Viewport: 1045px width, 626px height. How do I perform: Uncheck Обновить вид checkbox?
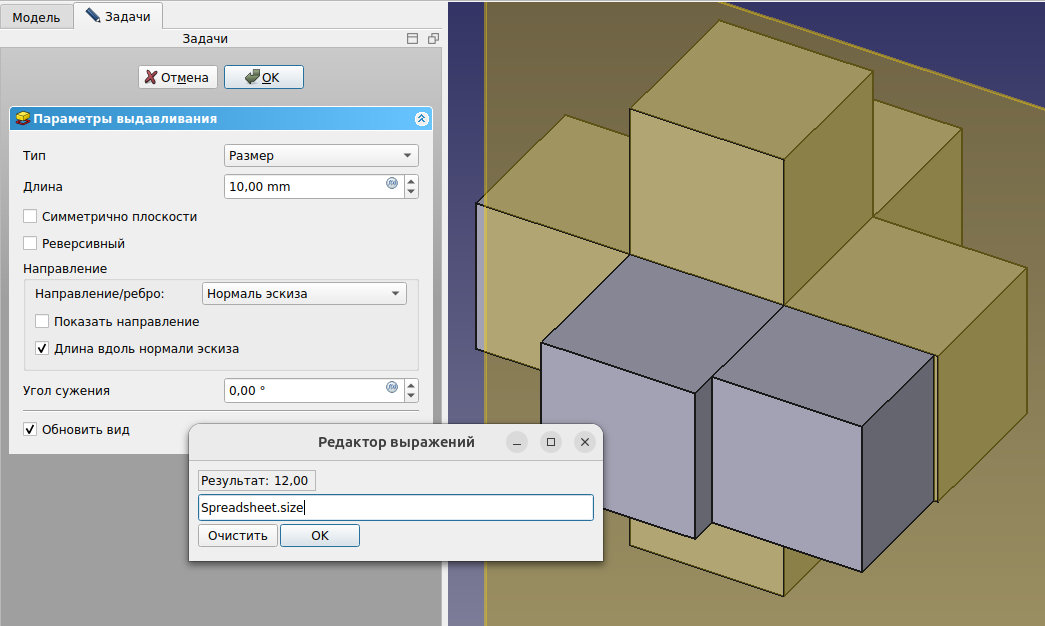pos(30,429)
